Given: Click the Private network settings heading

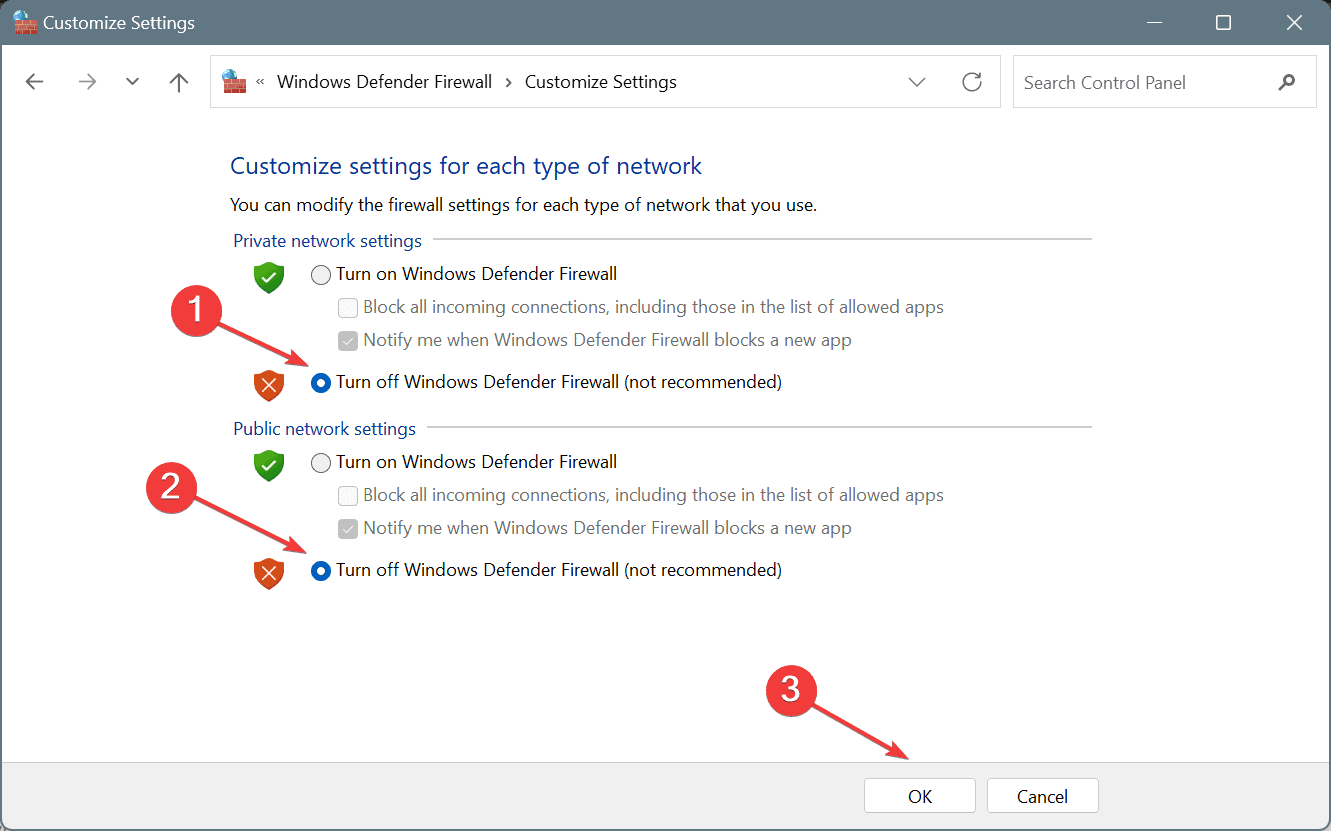Looking at the screenshot, I should 327,241.
